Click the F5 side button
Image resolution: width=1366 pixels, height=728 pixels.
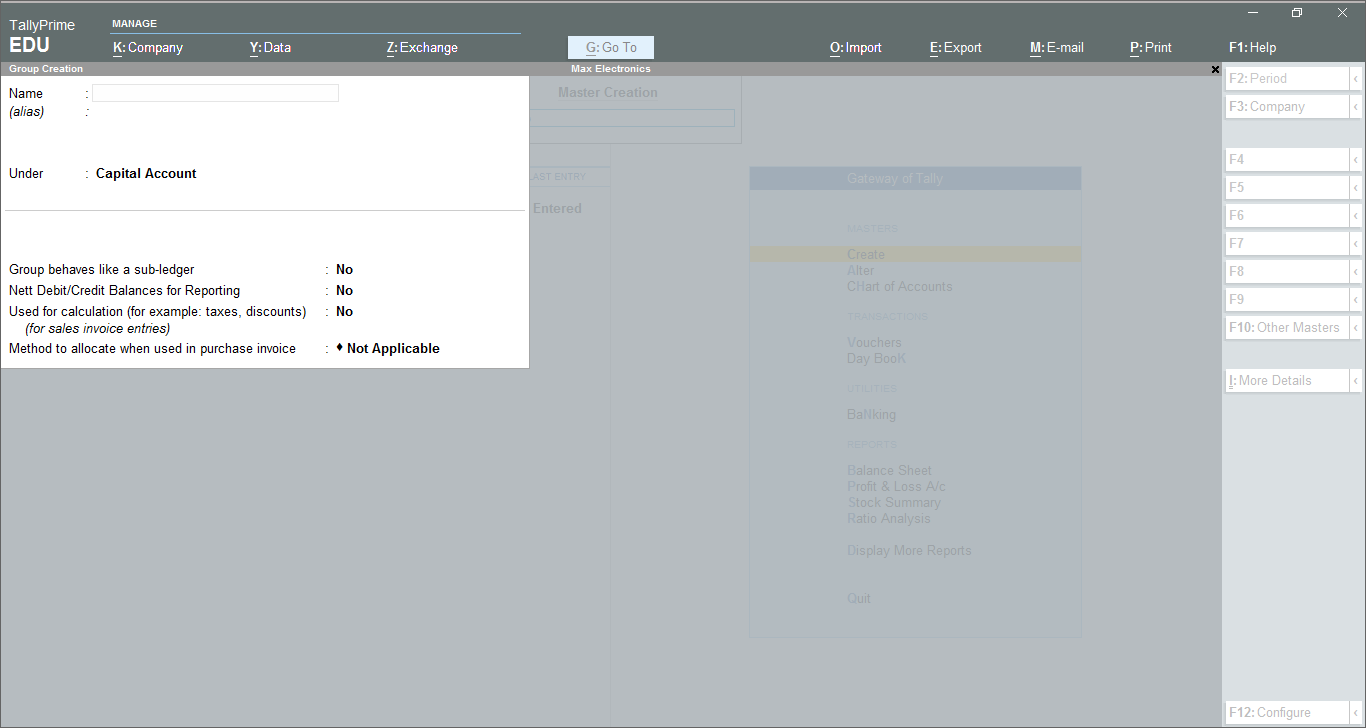click(x=1287, y=187)
